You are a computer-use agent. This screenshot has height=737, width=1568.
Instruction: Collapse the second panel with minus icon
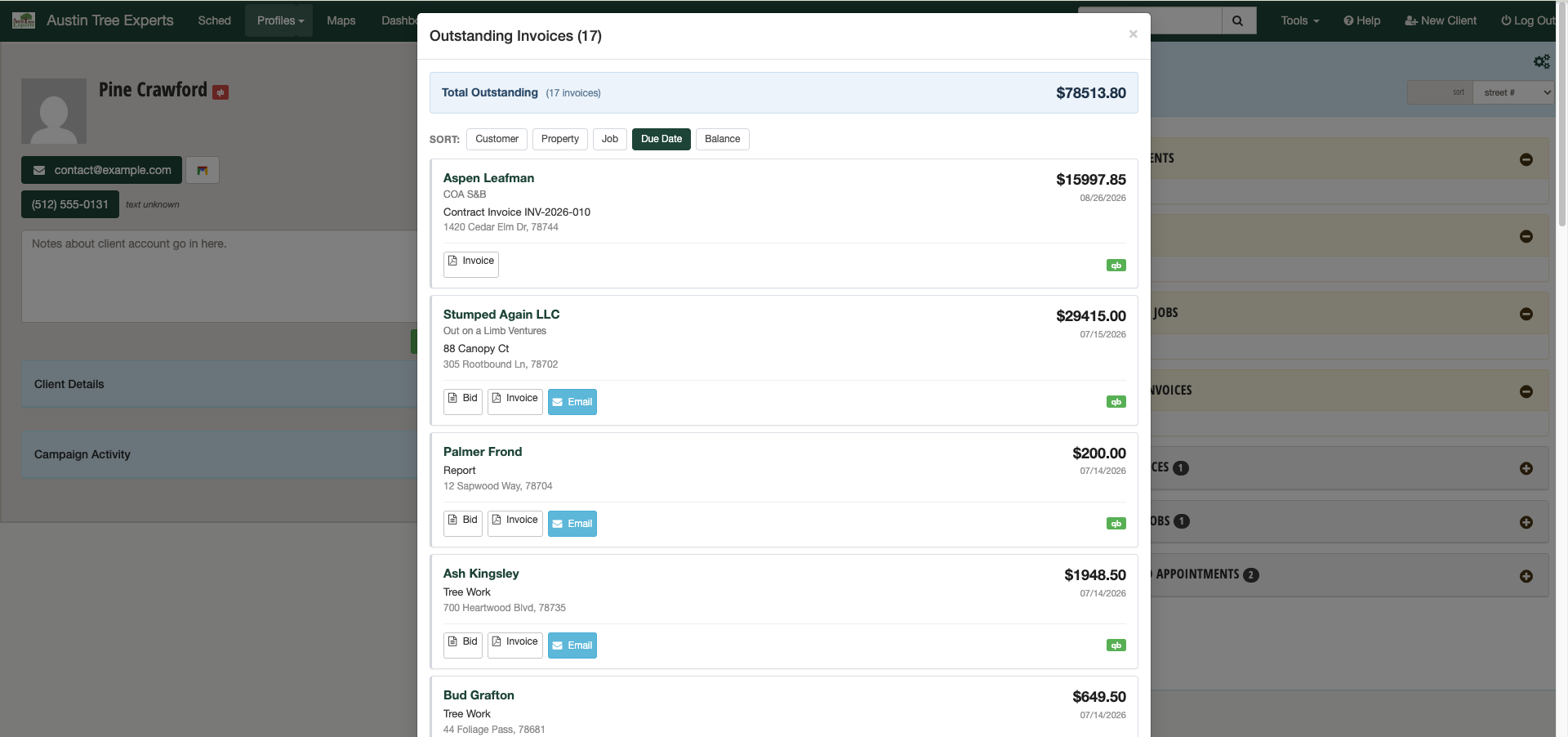1526,236
